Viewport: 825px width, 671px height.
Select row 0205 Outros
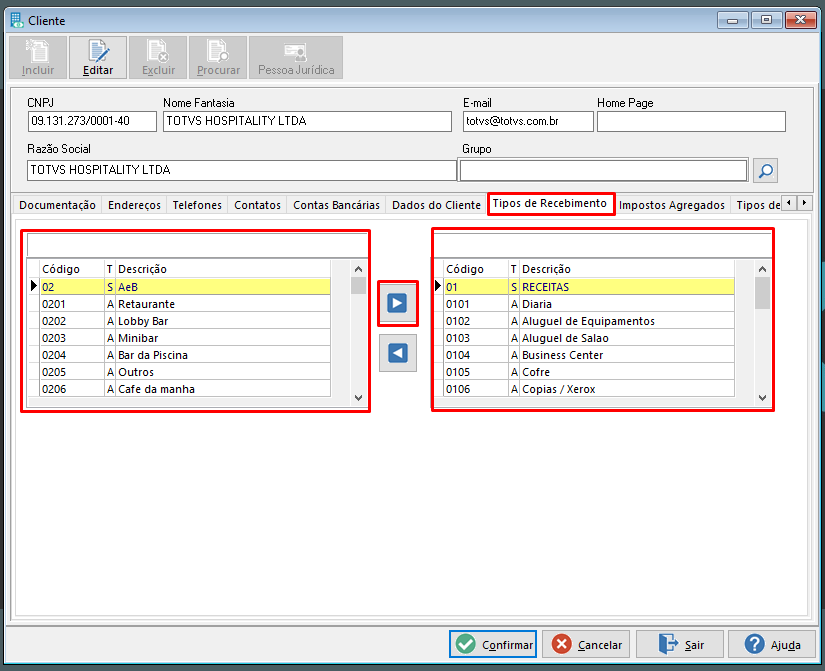pos(185,372)
